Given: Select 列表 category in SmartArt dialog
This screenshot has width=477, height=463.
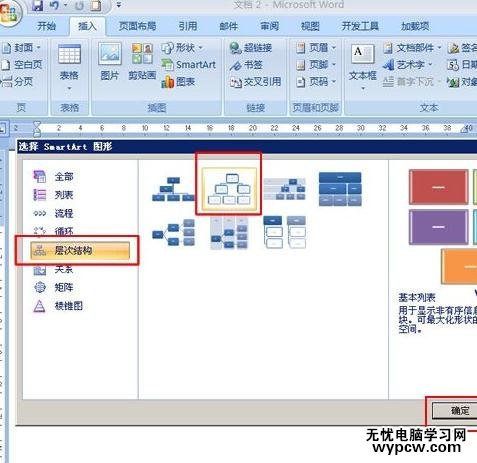Looking at the screenshot, I should (53, 195).
